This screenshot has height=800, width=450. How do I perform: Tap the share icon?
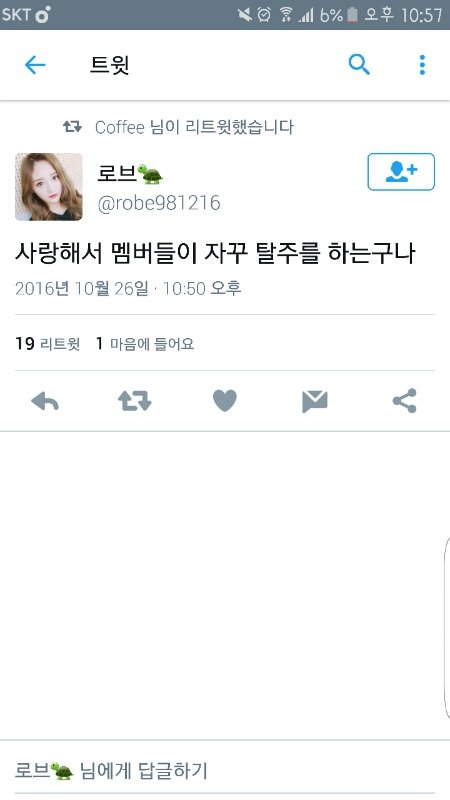(x=405, y=401)
